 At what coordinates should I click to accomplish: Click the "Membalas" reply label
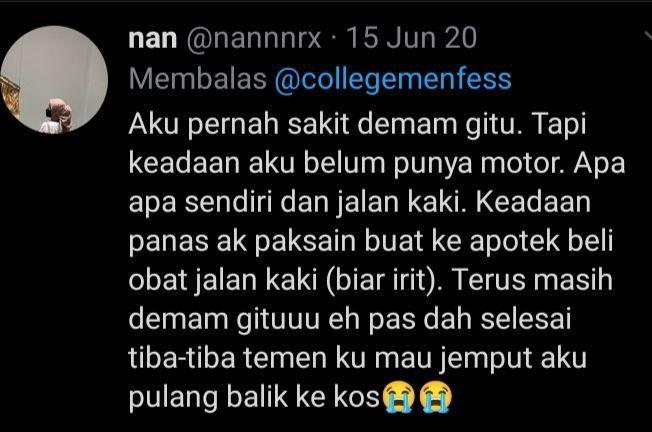click(198, 78)
